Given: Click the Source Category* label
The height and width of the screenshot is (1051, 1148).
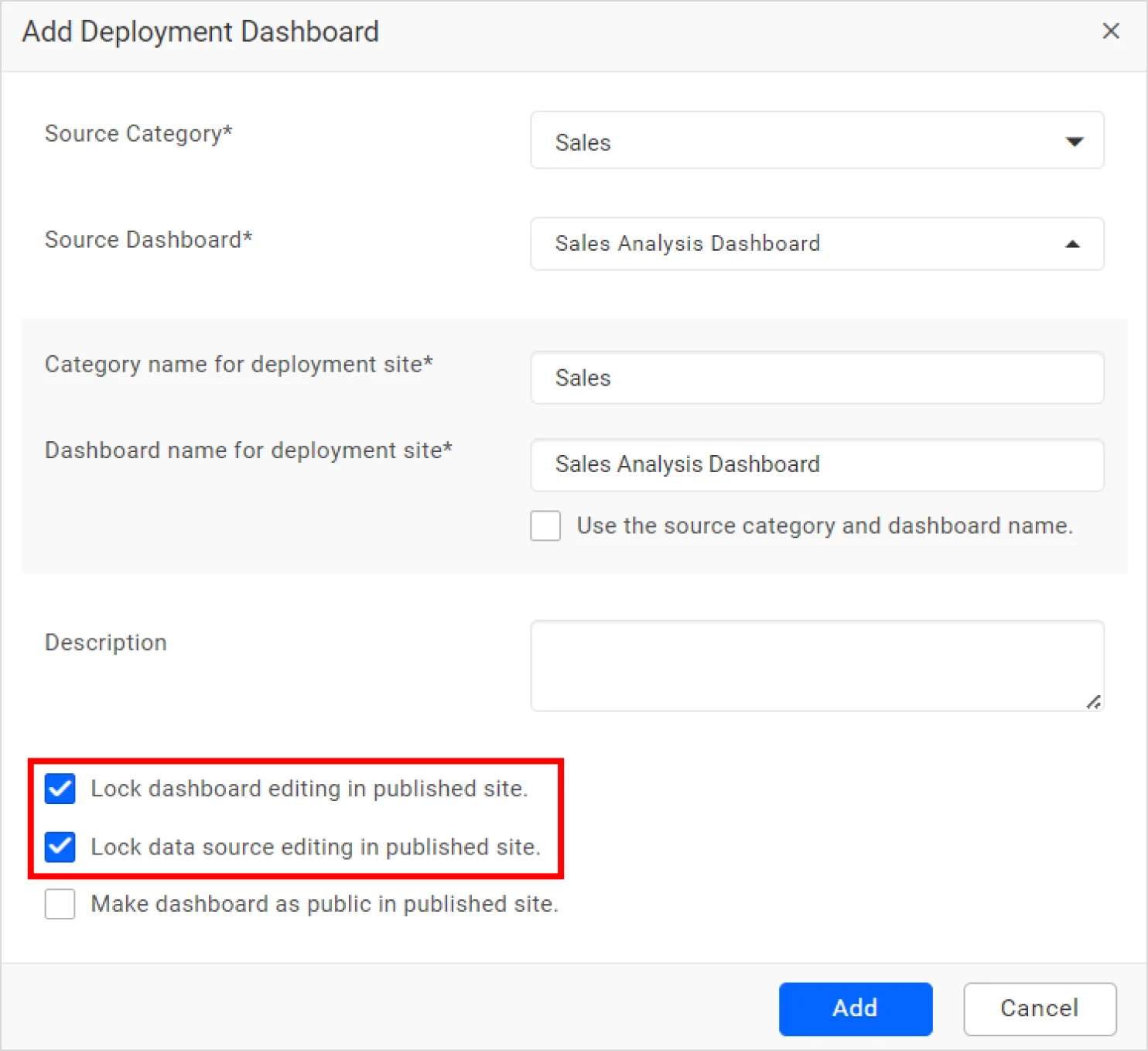Looking at the screenshot, I should click(138, 134).
